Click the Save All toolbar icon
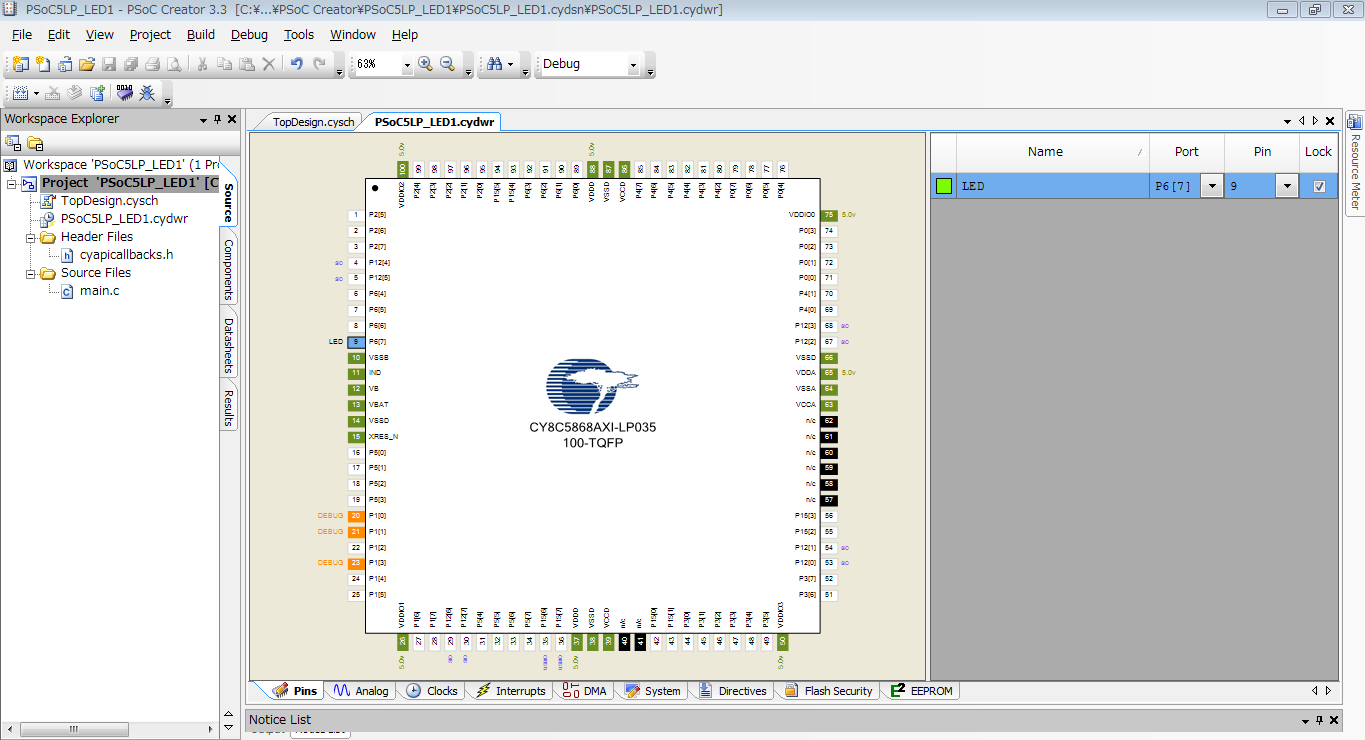The width and height of the screenshot is (1365, 740). tap(131, 64)
